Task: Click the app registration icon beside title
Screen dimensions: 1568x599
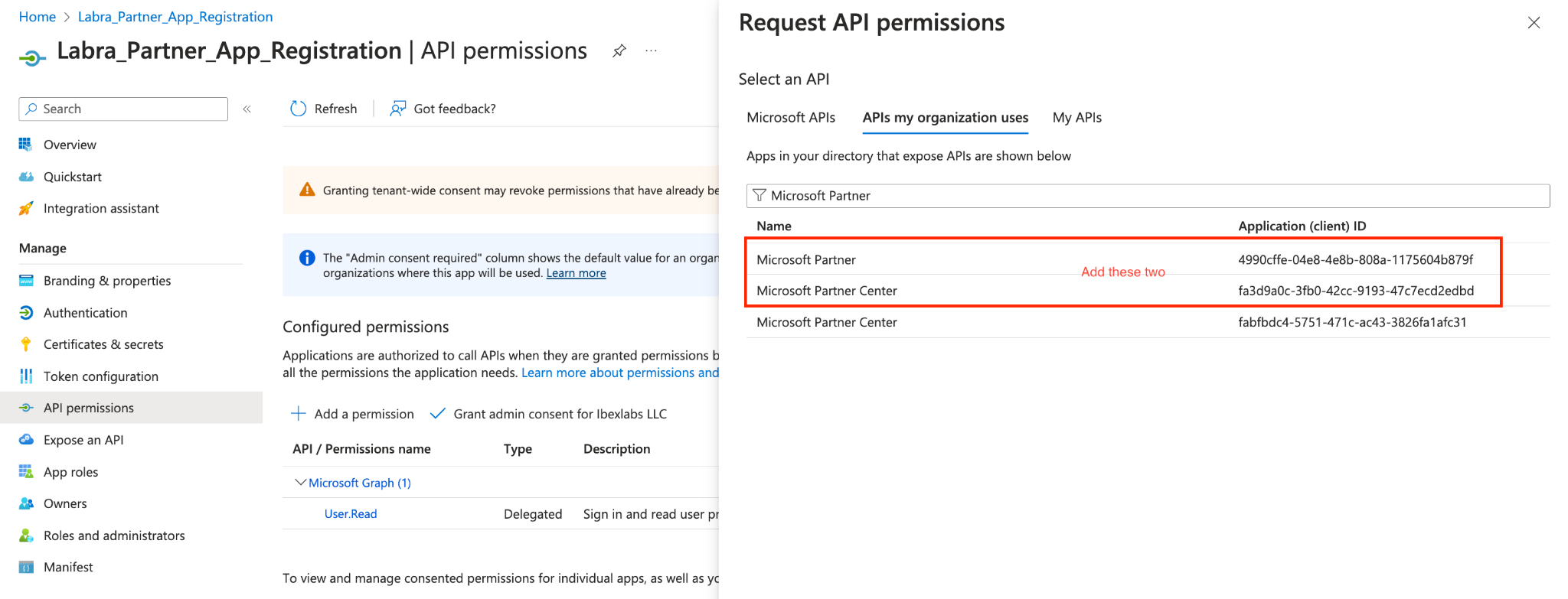Action: pyautogui.click(x=32, y=57)
